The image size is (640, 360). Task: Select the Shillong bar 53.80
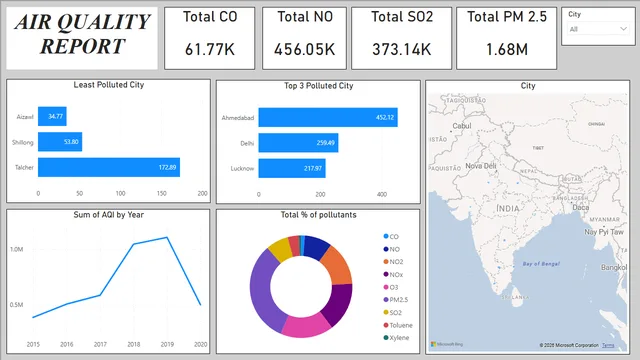(60, 142)
